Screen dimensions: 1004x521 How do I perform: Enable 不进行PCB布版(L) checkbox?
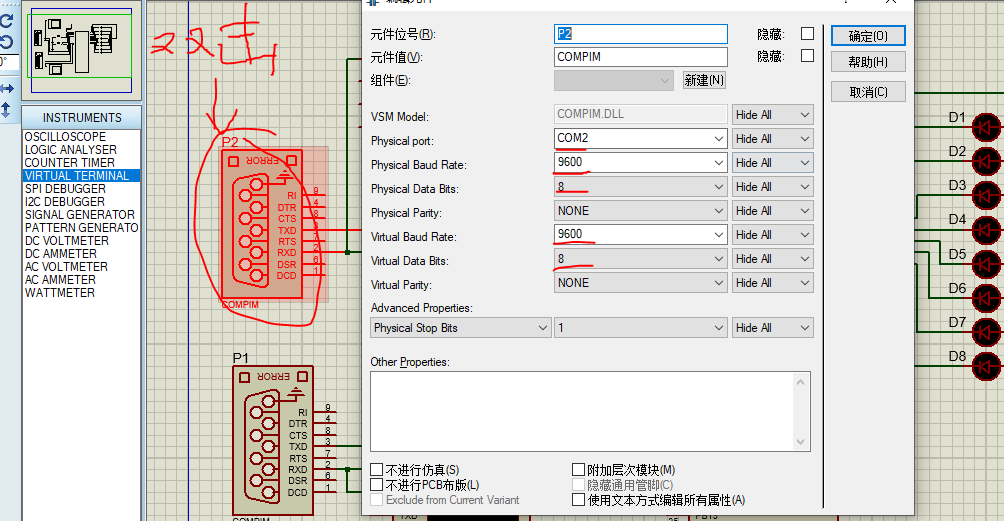click(376, 485)
